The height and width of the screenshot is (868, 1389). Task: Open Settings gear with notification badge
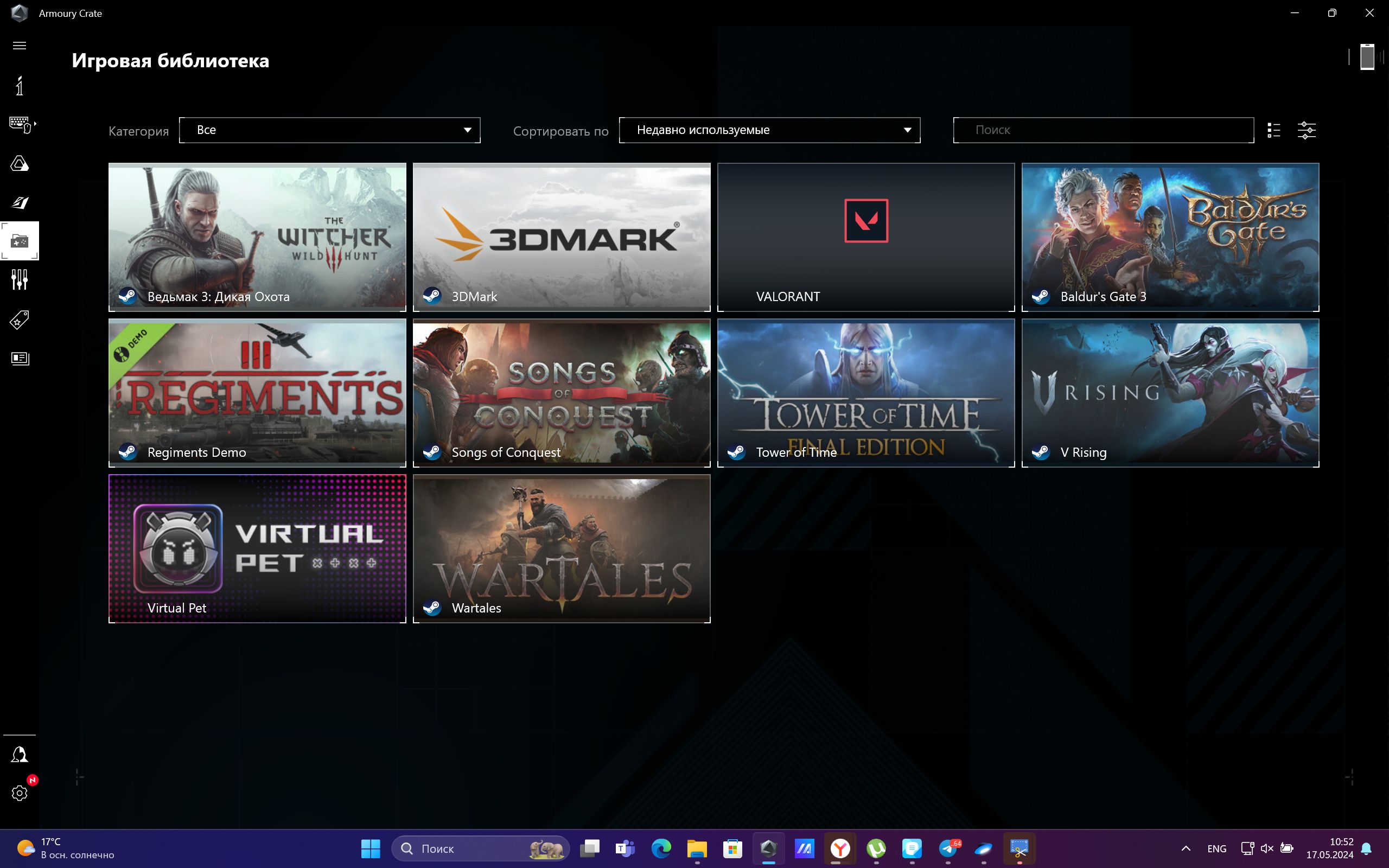point(20,793)
